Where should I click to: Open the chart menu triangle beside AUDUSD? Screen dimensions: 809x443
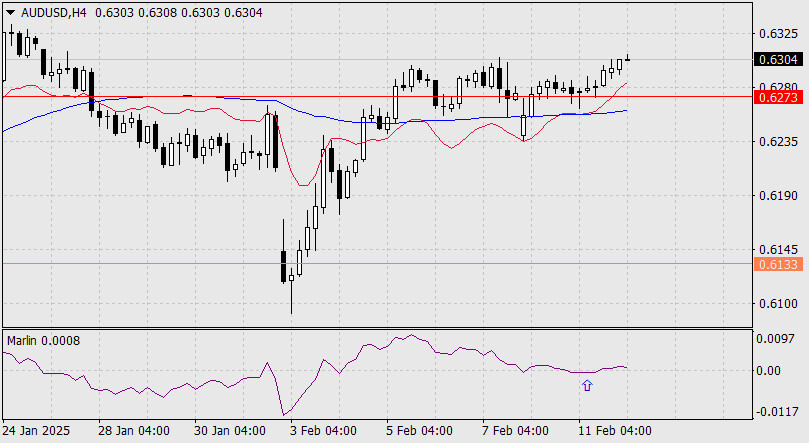[10, 13]
